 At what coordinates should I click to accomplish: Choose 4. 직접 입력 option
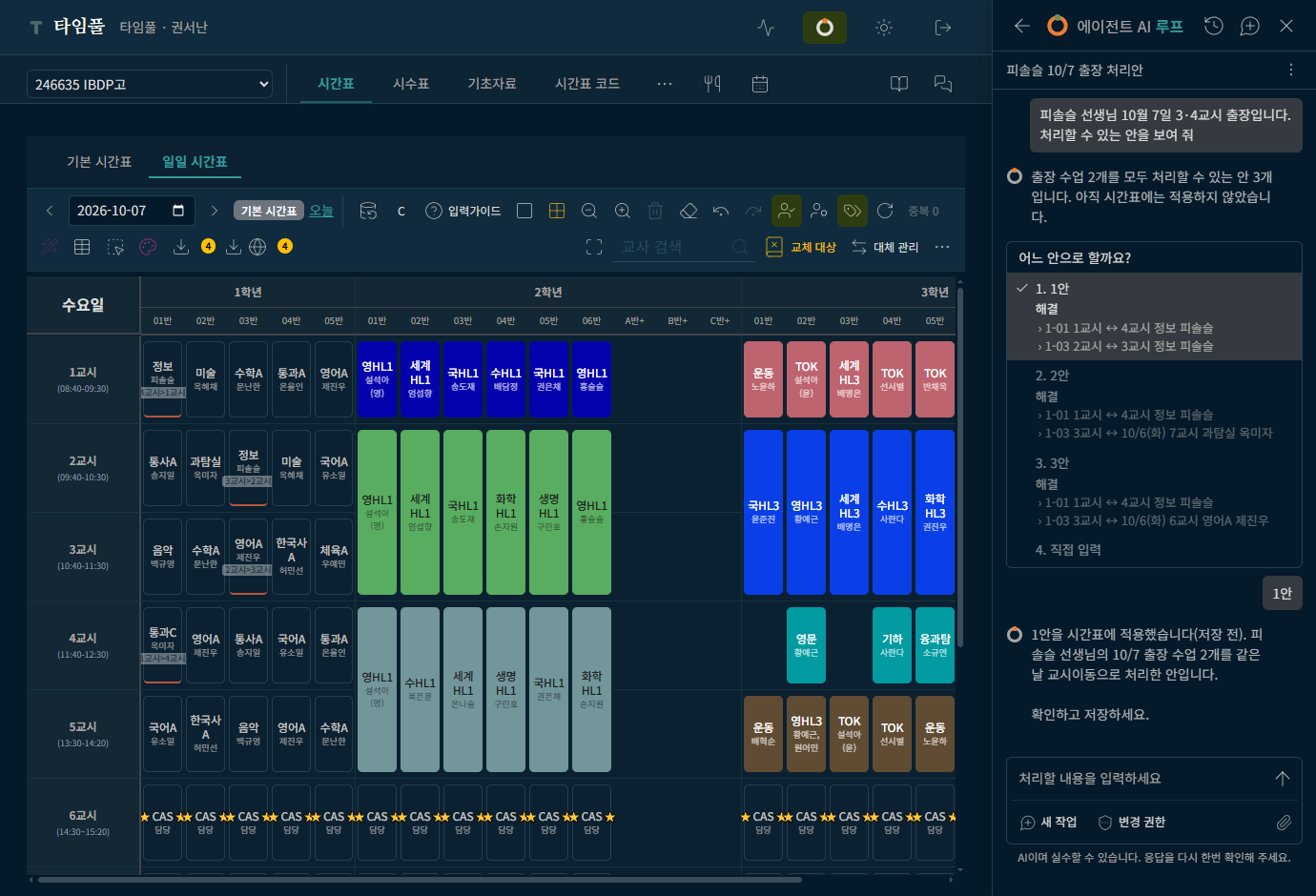(1154, 550)
